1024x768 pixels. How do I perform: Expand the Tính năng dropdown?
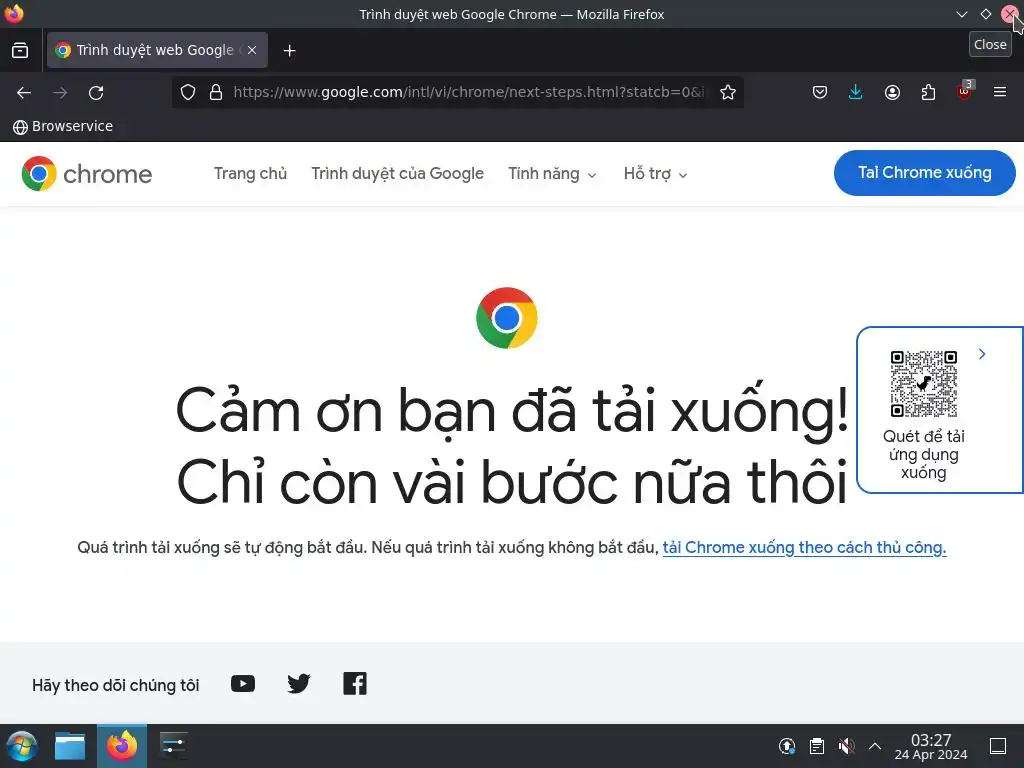[552, 174]
